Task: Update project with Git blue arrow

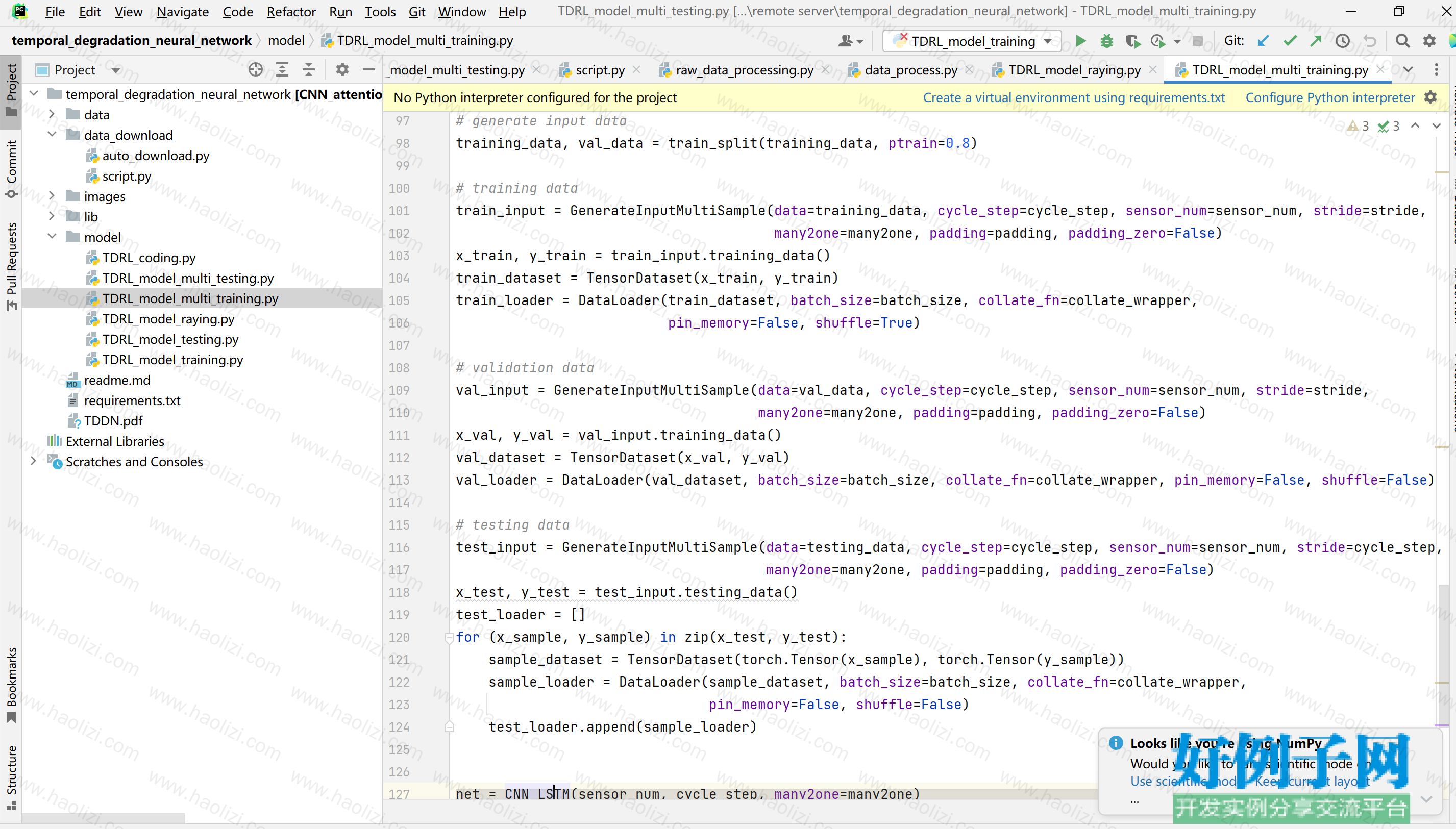Action: click(1263, 41)
